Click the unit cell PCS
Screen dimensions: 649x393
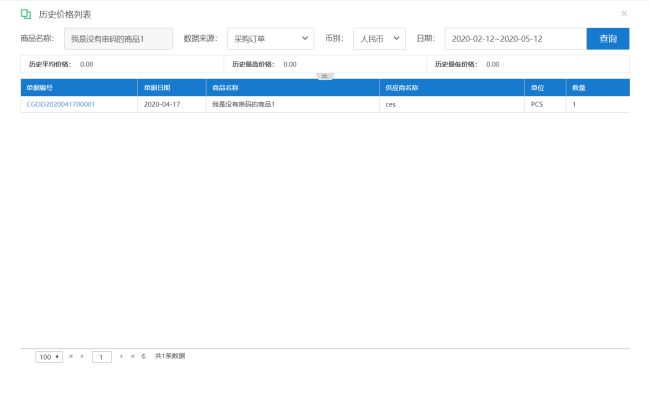(x=546, y=104)
